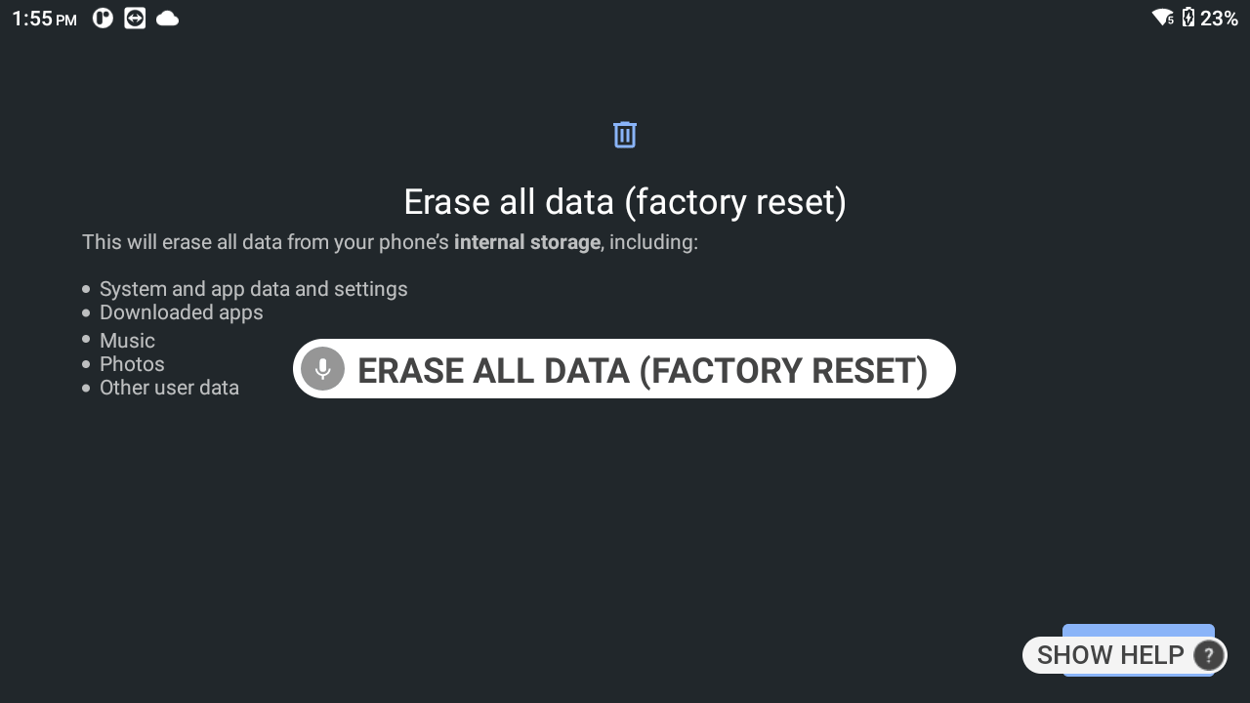
Task: Select the Other user data bullet item
Action: coord(169,388)
